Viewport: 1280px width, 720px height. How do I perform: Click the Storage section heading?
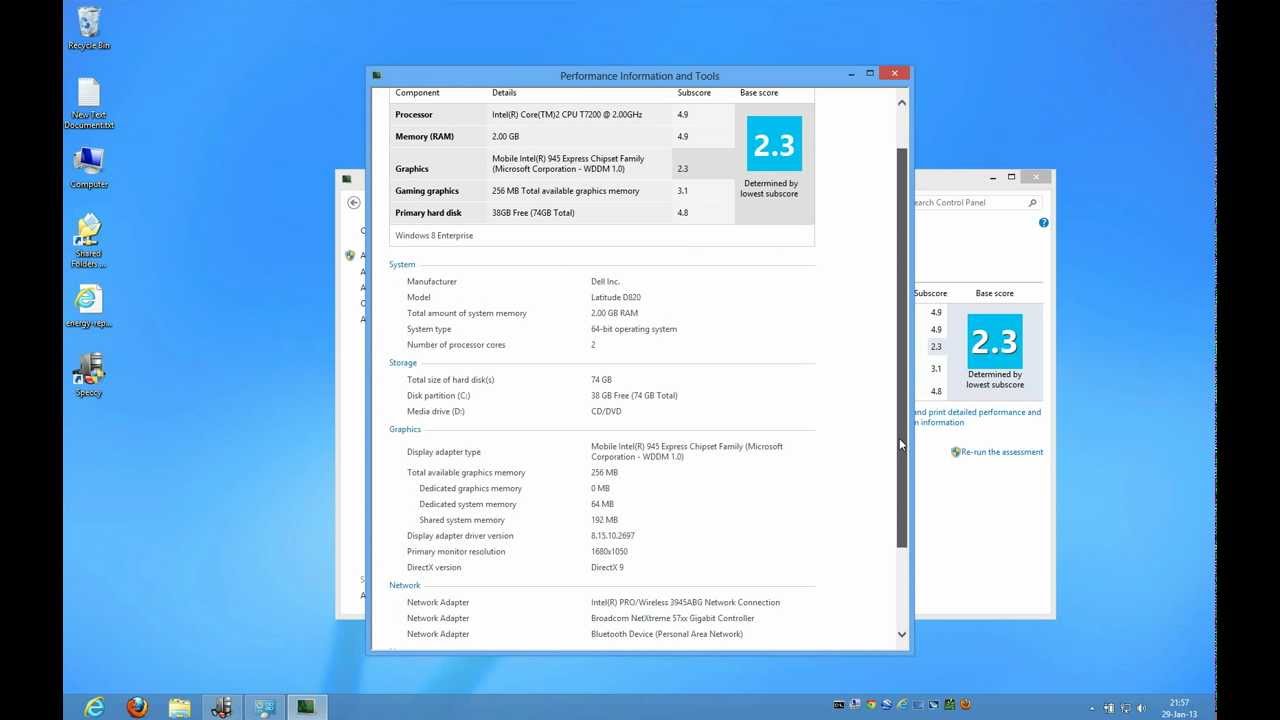403,363
